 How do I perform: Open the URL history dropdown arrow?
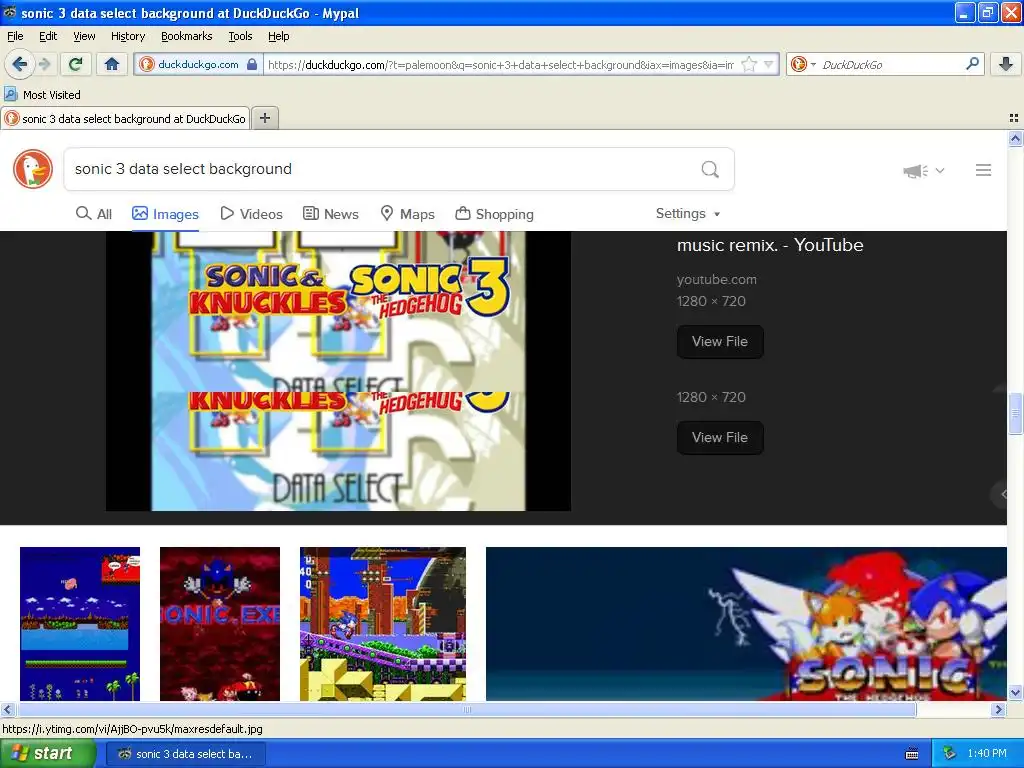(x=769, y=64)
